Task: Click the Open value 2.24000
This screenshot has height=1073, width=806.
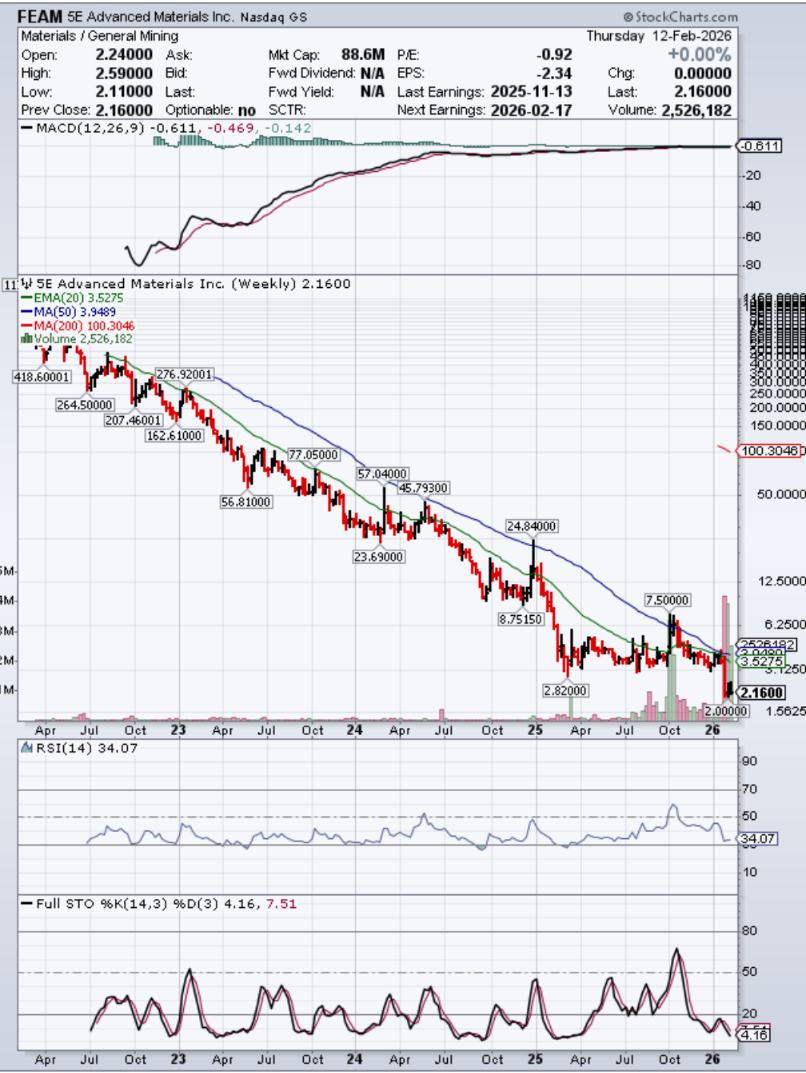Action: pyautogui.click(x=124, y=55)
